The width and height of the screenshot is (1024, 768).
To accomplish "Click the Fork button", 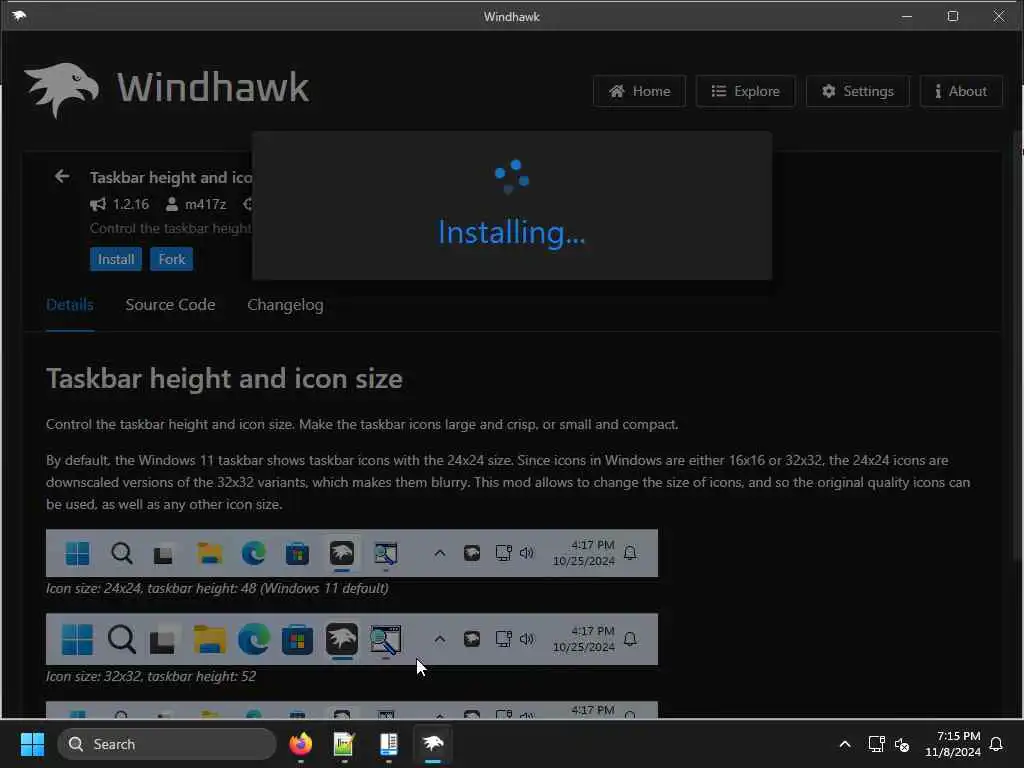I will coord(172,259).
